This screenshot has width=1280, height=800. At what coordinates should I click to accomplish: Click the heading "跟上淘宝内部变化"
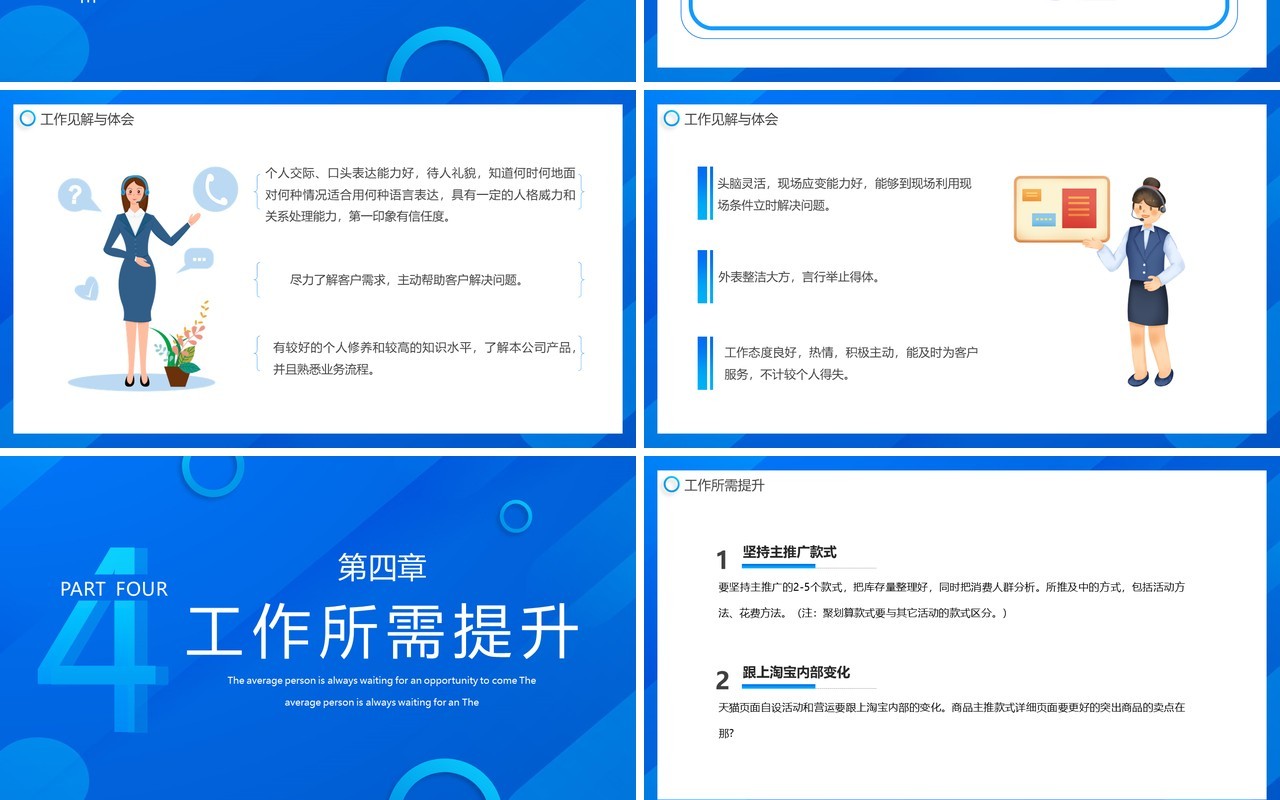(796, 673)
